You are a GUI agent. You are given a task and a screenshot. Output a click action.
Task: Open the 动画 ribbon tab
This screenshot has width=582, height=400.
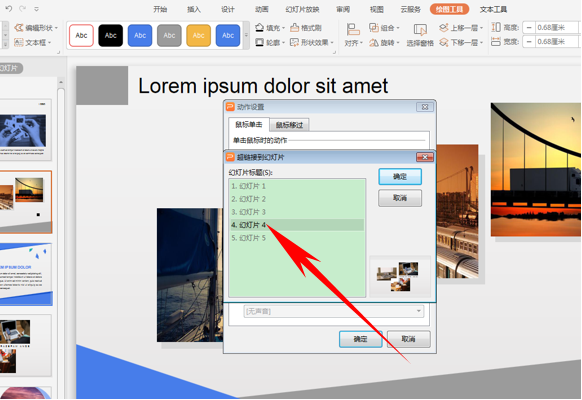click(x=262, y=9)
